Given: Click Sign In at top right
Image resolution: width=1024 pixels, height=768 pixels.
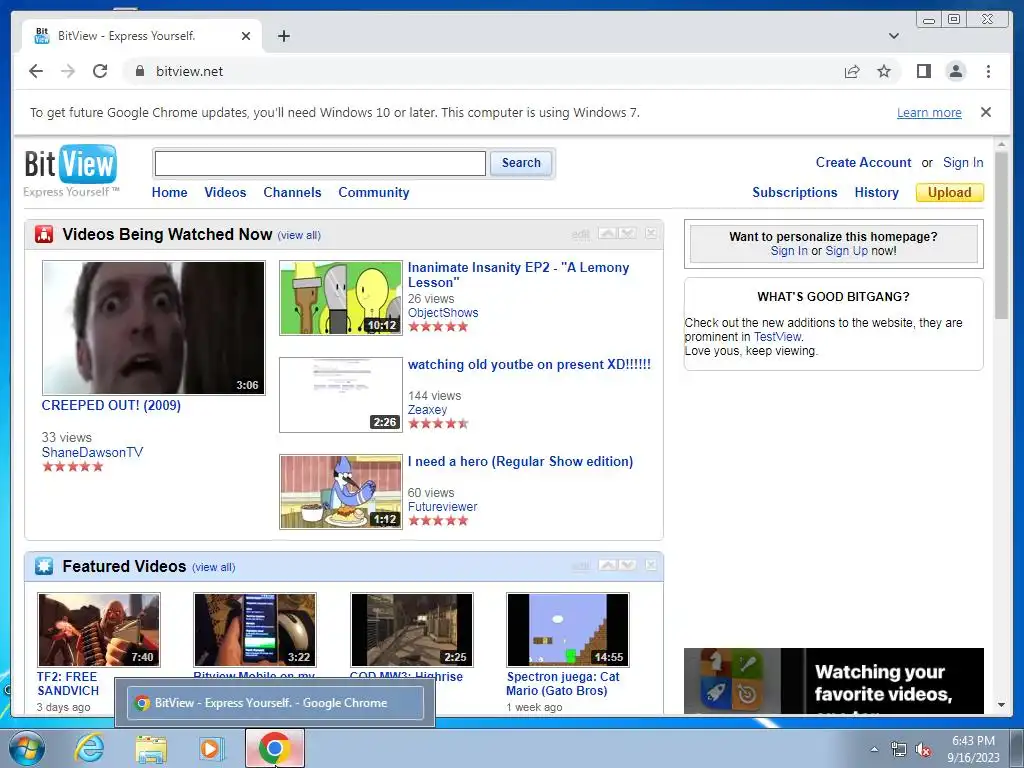Looking at the screenshot, I should click(x=963, y=163).
